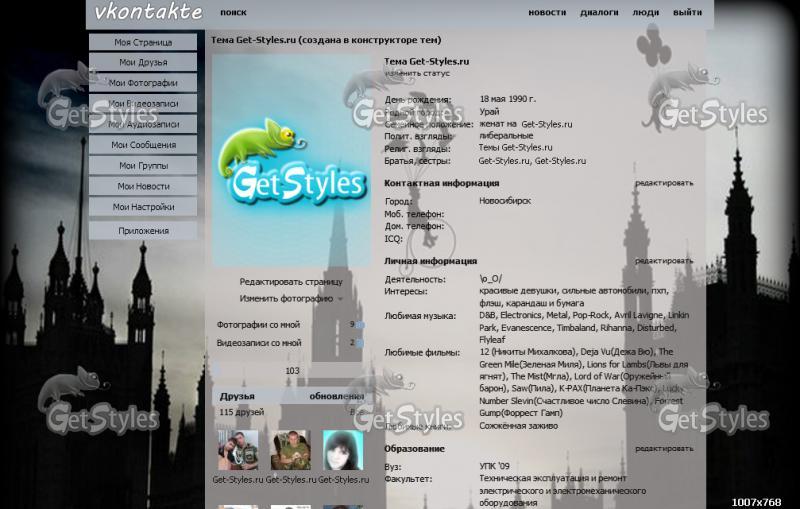Click редактировать next to Образование
Viewport: 800px width, 509px height.
664,448
